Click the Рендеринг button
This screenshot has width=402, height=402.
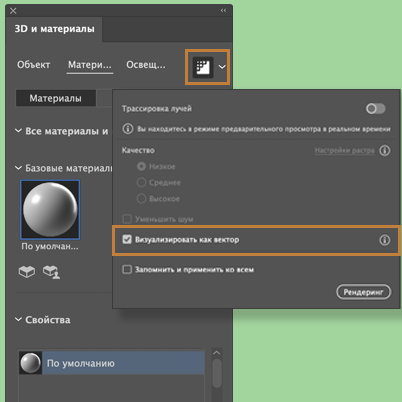[x=363, y=292]
